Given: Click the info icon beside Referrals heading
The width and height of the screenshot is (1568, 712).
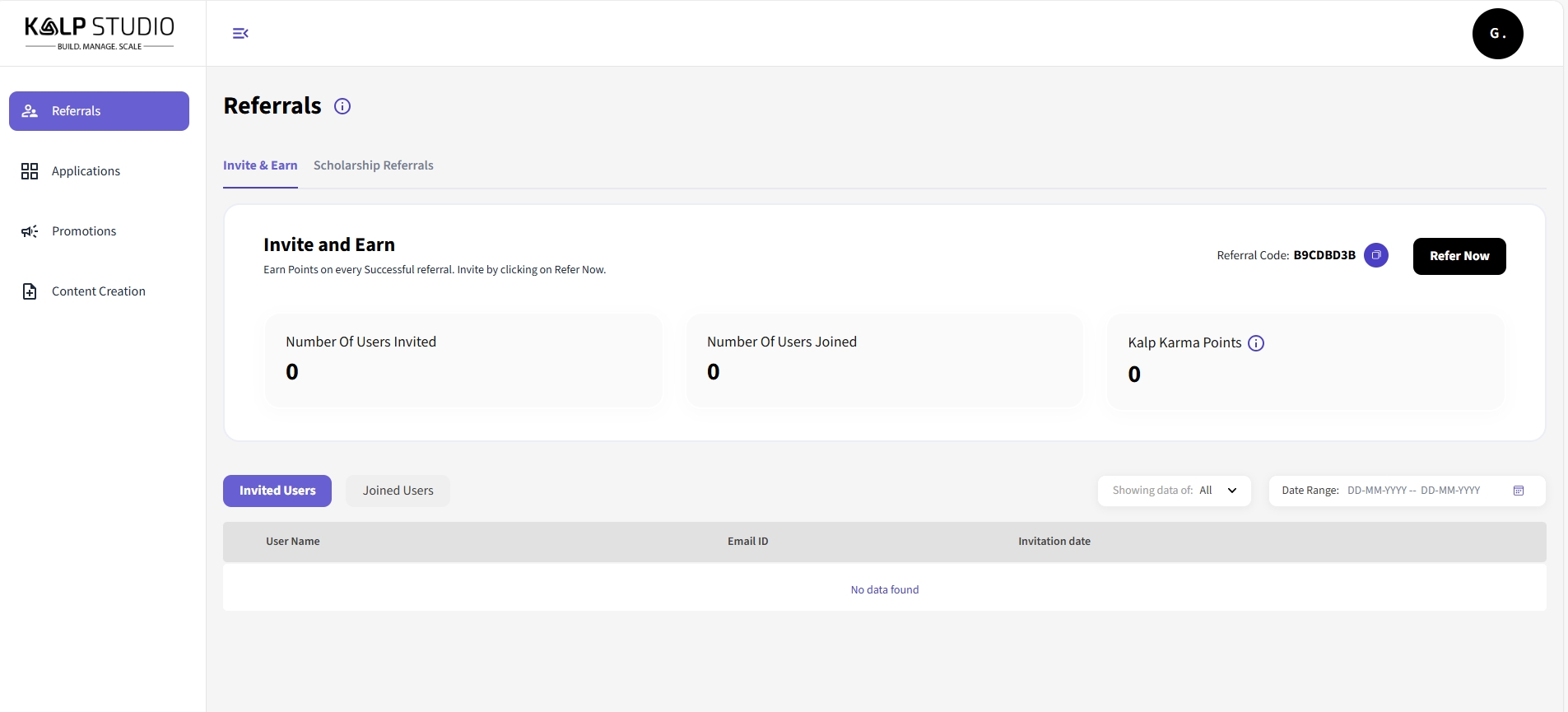Looking at the screenshot, I should point(342,106).
